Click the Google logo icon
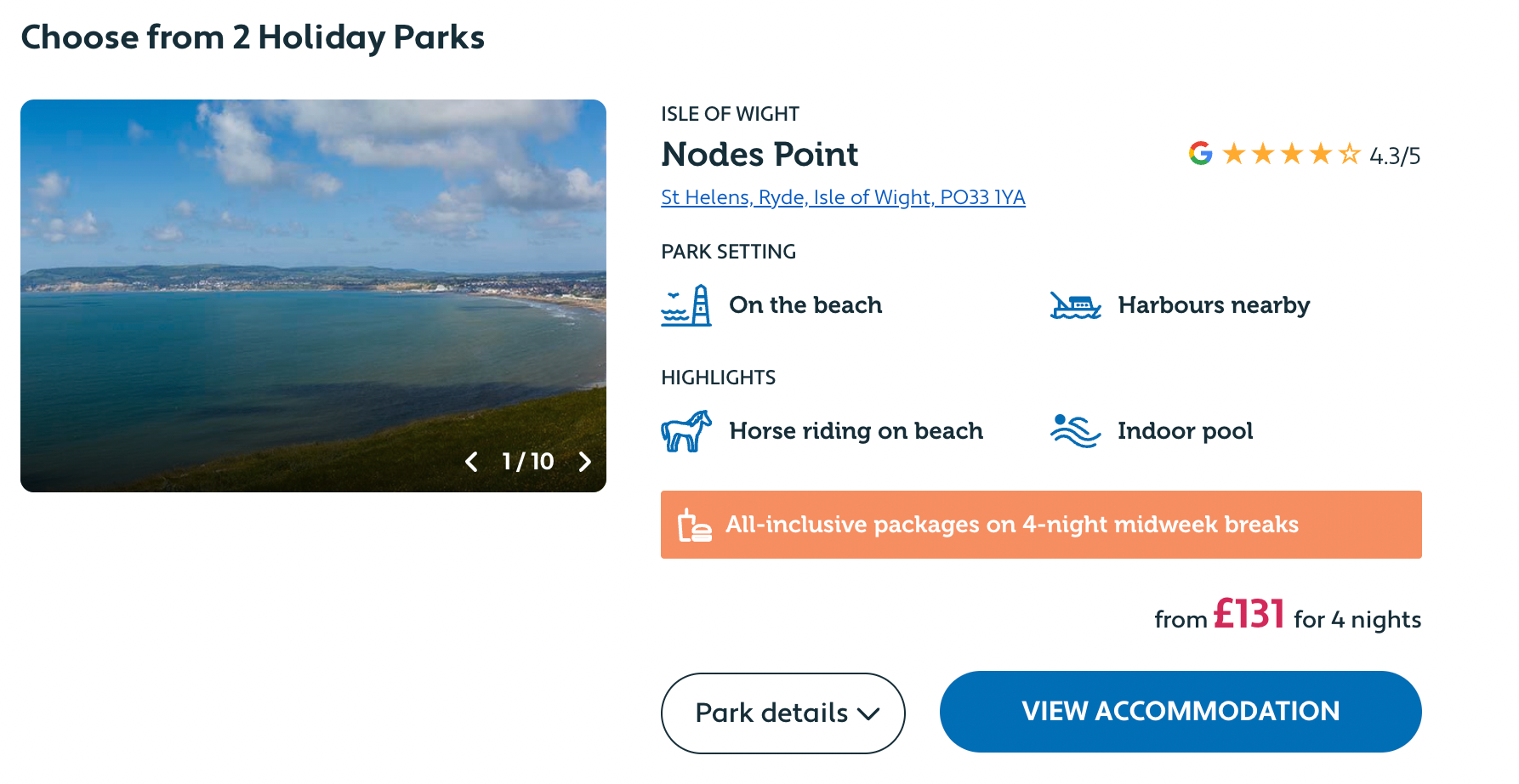The image size is (1519, 784). pos(1200,154)
